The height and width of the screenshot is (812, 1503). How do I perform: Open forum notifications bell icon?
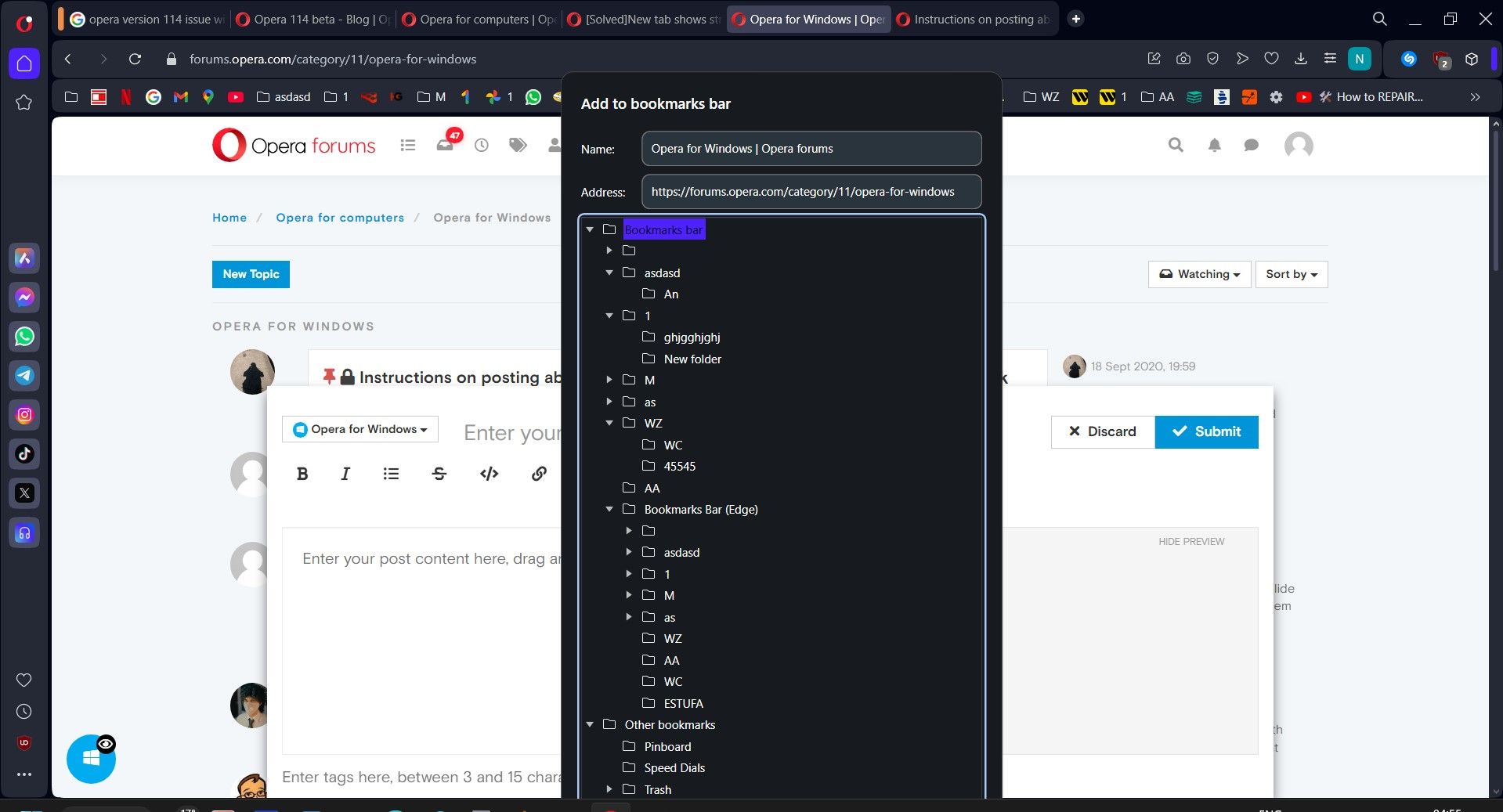click(x=1214, y=145)
